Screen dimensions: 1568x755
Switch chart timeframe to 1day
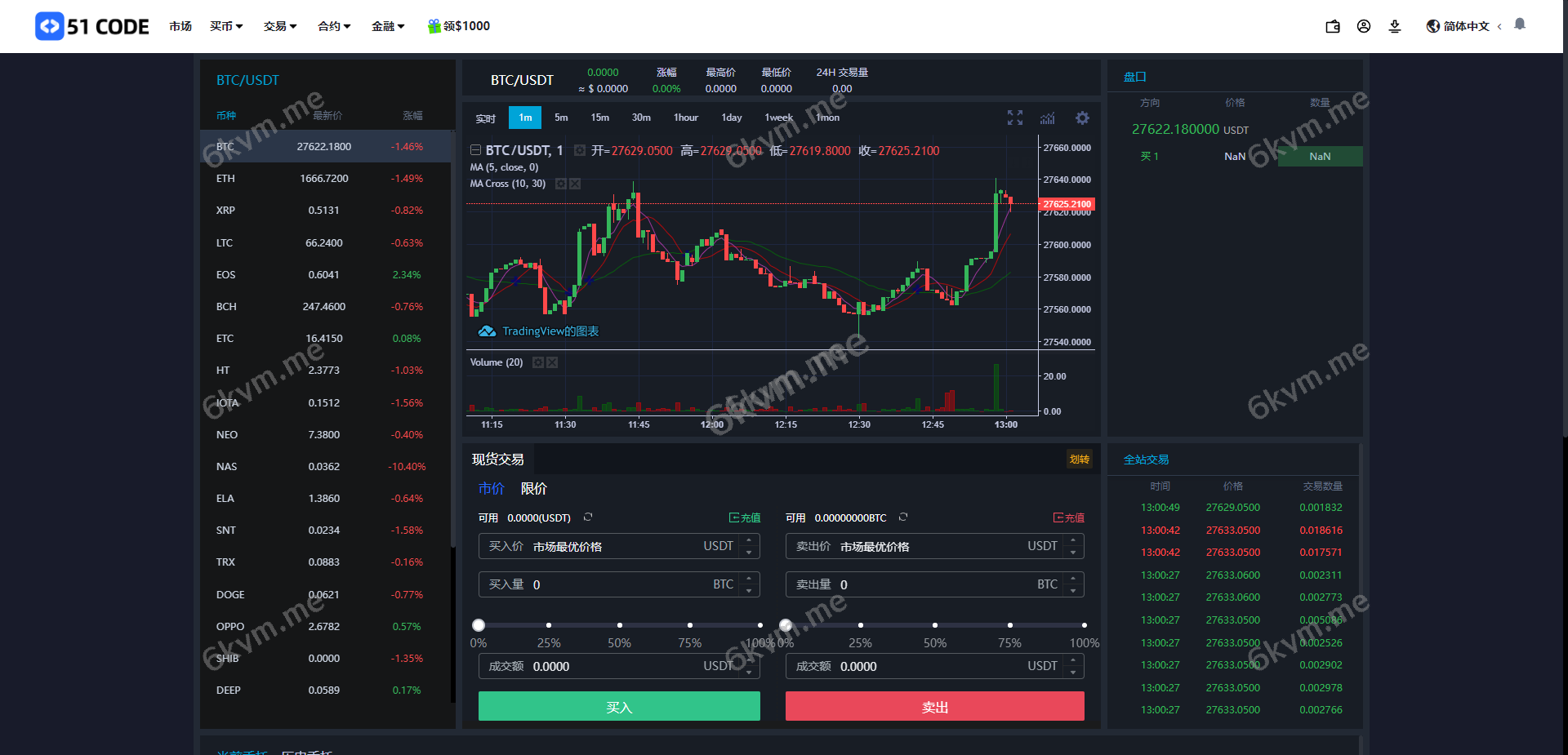[731, 118]
